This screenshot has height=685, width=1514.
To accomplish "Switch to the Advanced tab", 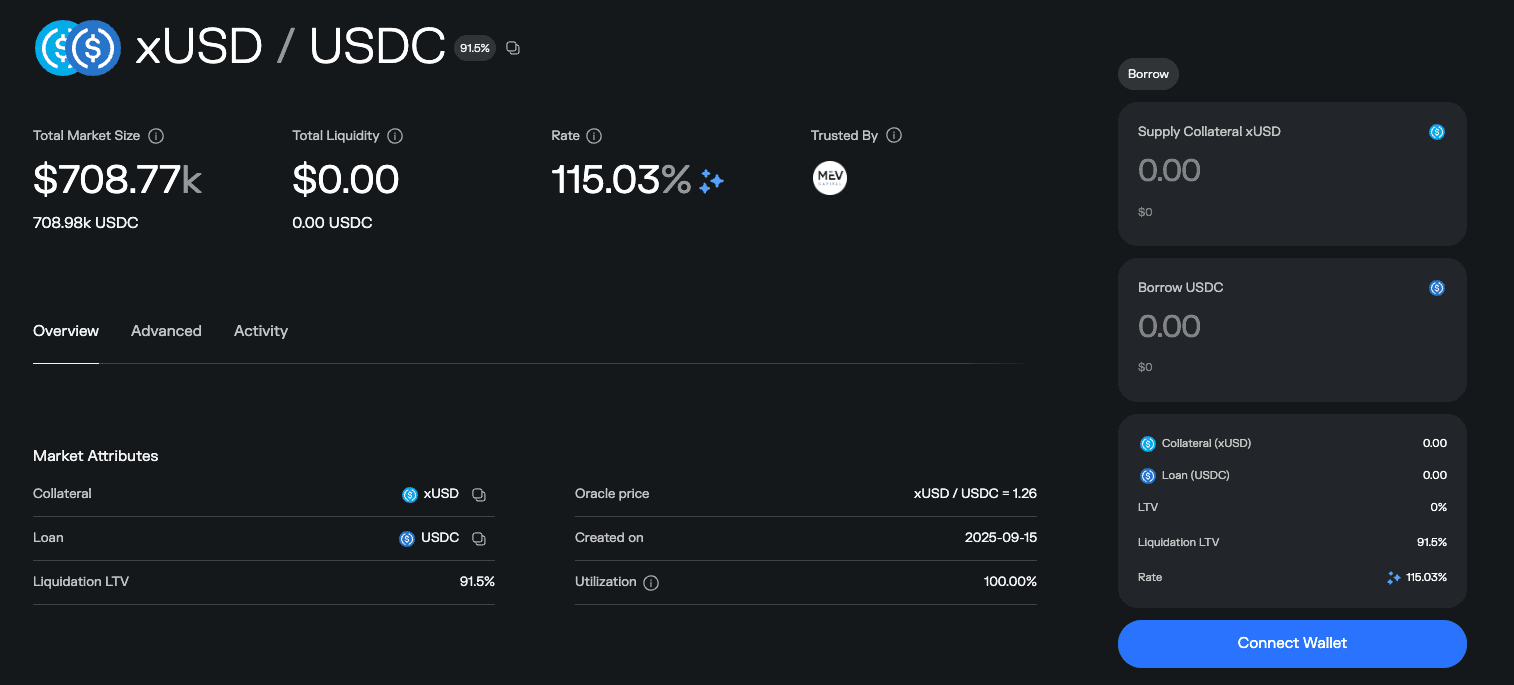I will point(166,330).
